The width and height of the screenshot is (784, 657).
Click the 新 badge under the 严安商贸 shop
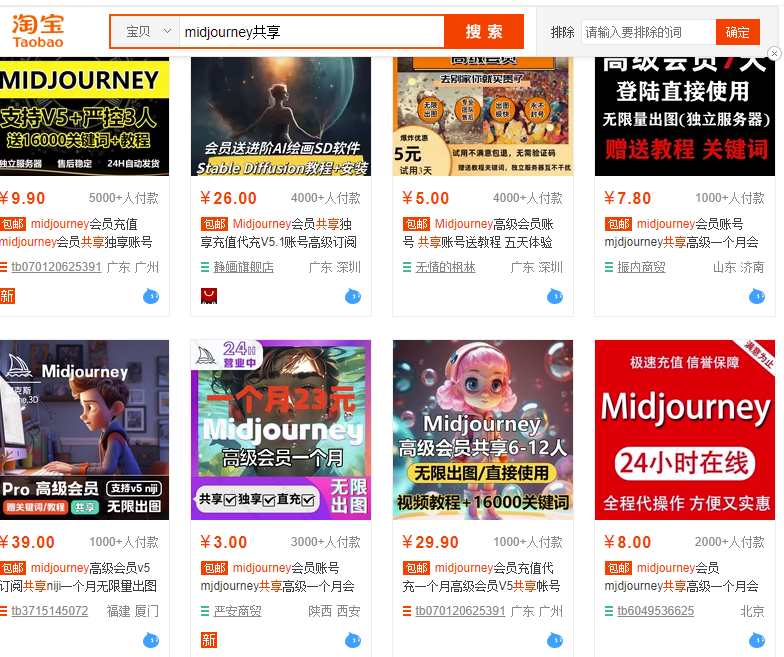[x=209, y=640]
